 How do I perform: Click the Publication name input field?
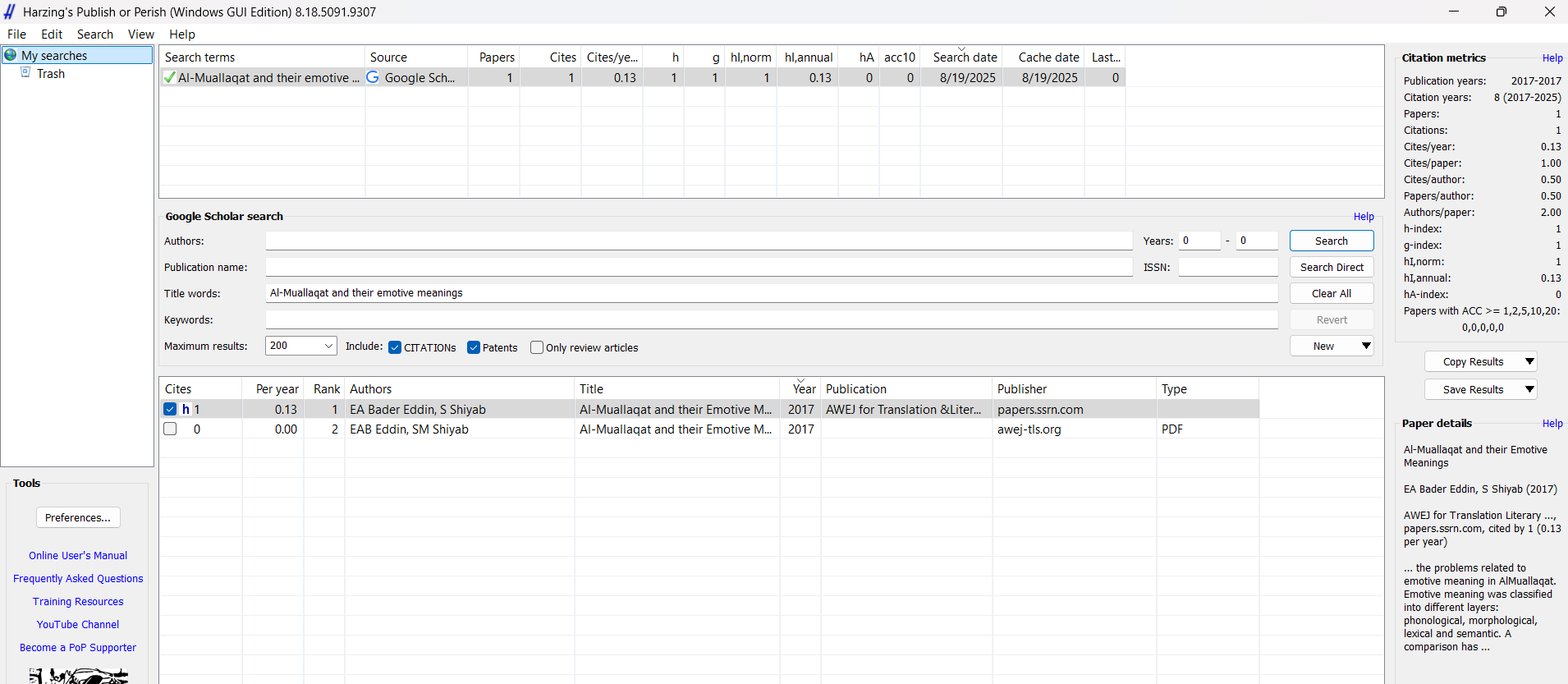699,267
